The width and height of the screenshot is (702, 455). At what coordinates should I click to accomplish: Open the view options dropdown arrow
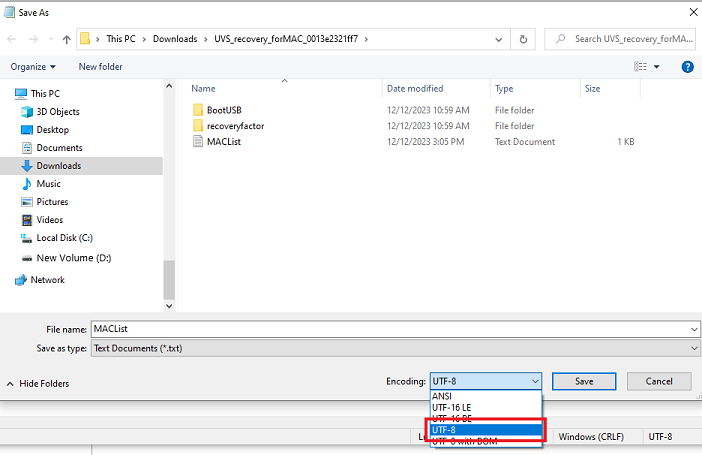tap(656, 67)
